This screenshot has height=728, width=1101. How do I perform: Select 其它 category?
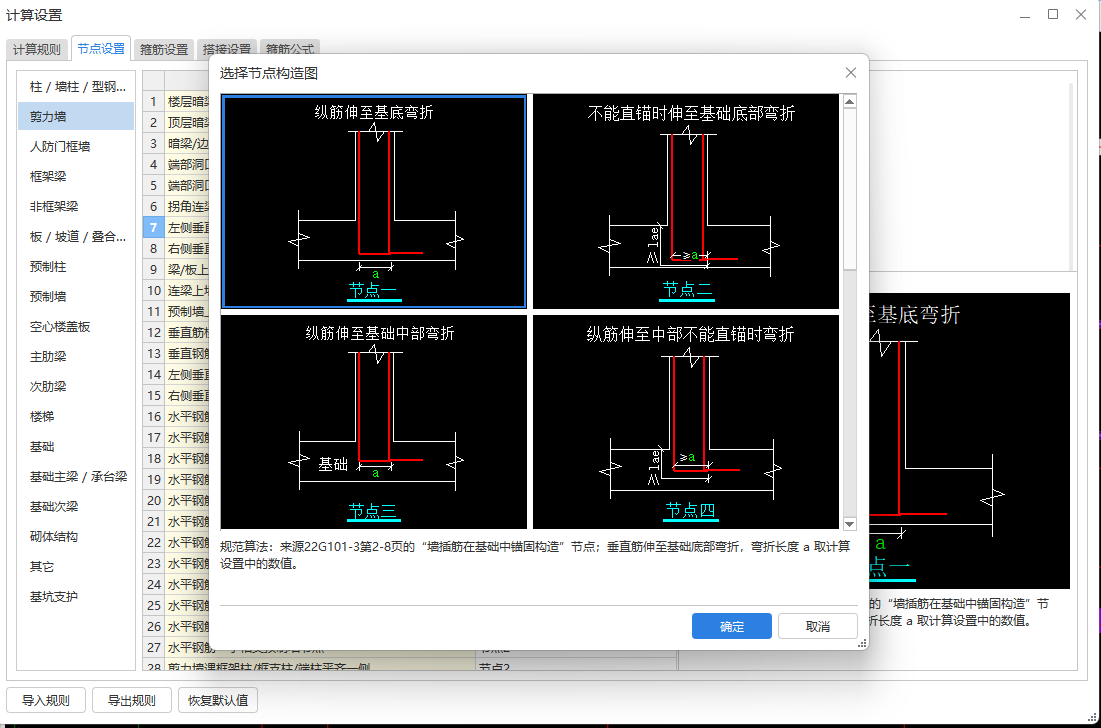(76, 567)
